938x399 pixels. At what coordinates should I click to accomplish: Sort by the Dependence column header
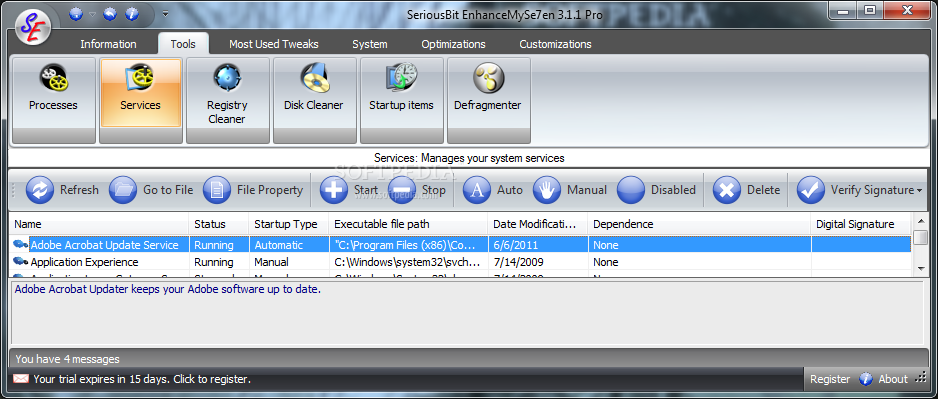(699, 224)
